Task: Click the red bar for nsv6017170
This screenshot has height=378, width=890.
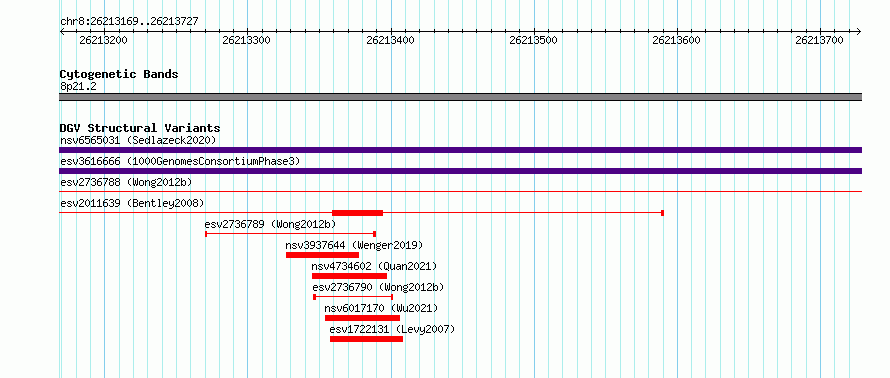Action: (x=363, y=318)
